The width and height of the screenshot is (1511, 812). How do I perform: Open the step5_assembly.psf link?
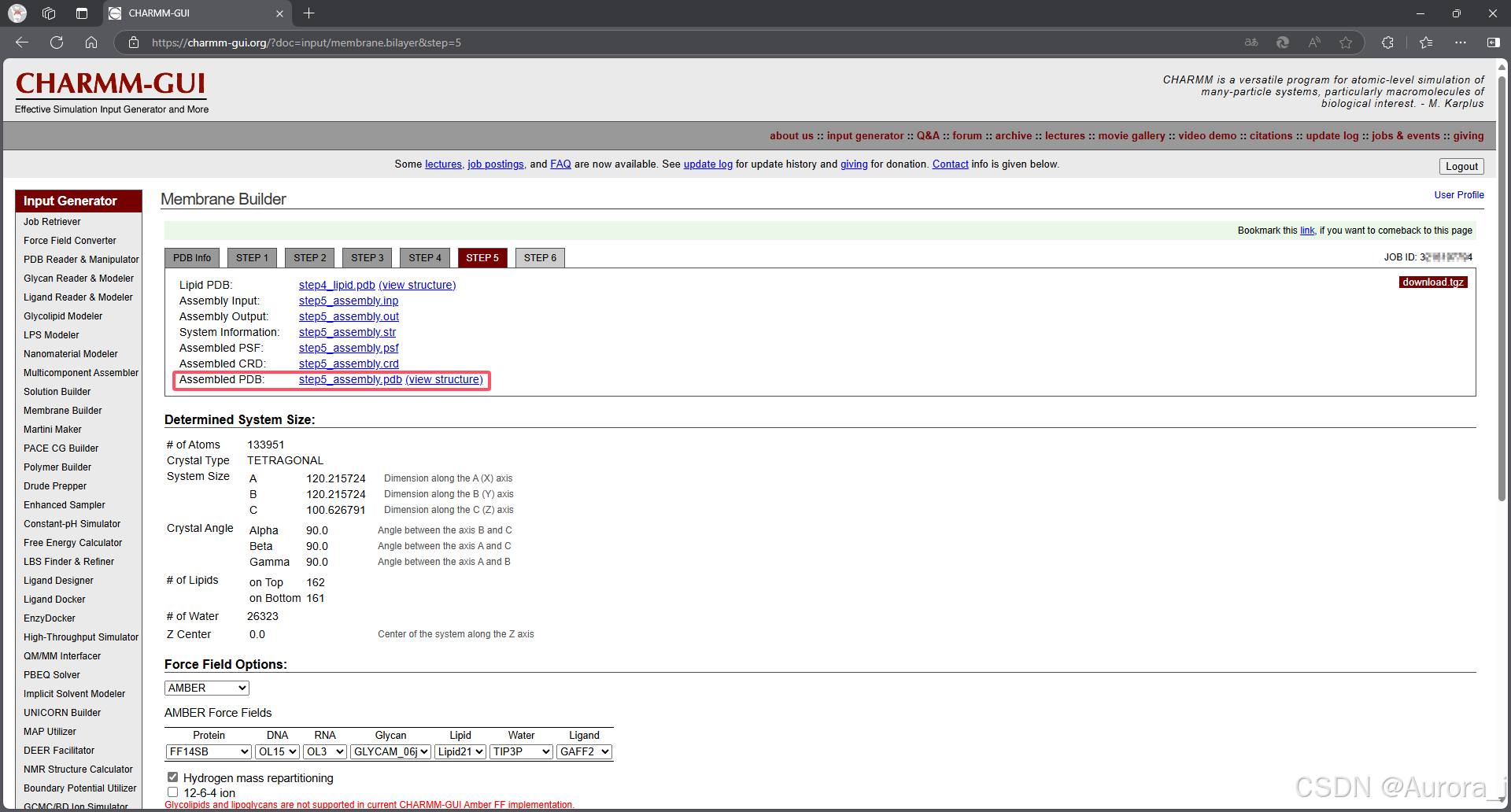(x=349, y=348)
